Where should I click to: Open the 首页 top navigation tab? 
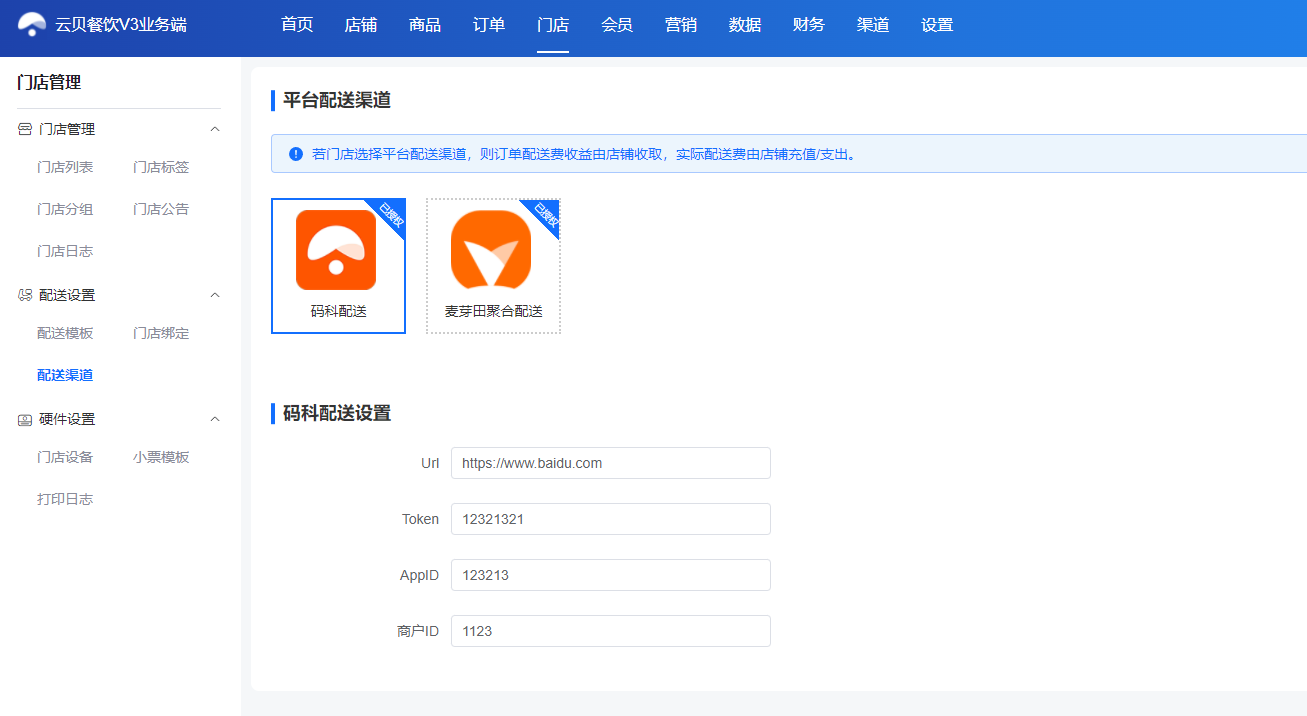[x=297, y=25]
